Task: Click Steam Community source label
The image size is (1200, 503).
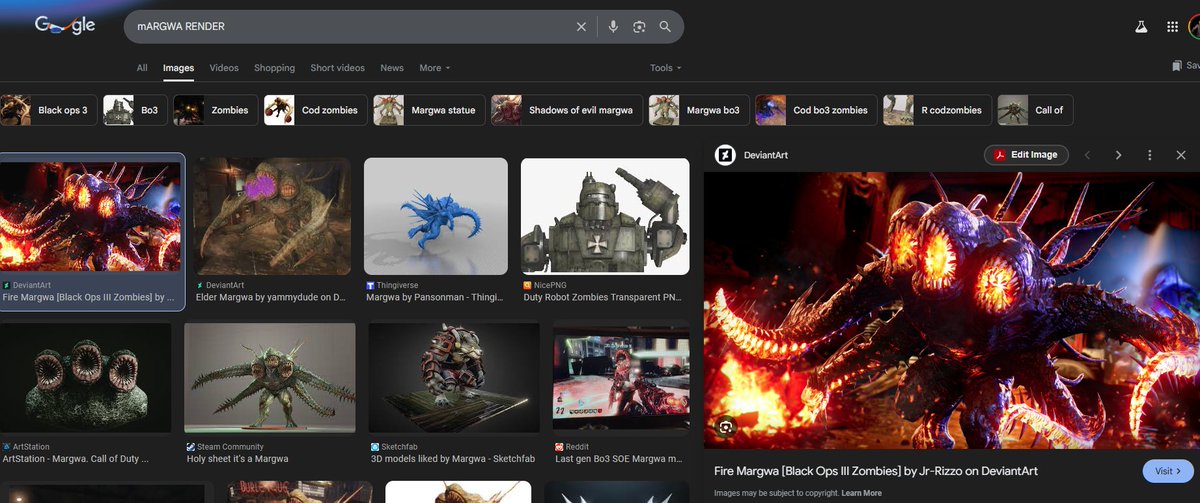Action: pos(231,447)
